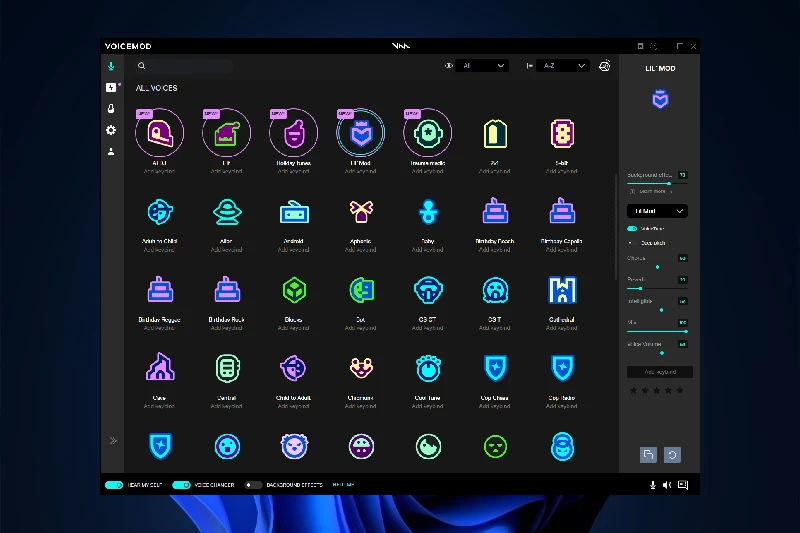Click the Help Me link in bottom bar
The height and width of the screenshot is (533, 800).
[x=343, y=485]
